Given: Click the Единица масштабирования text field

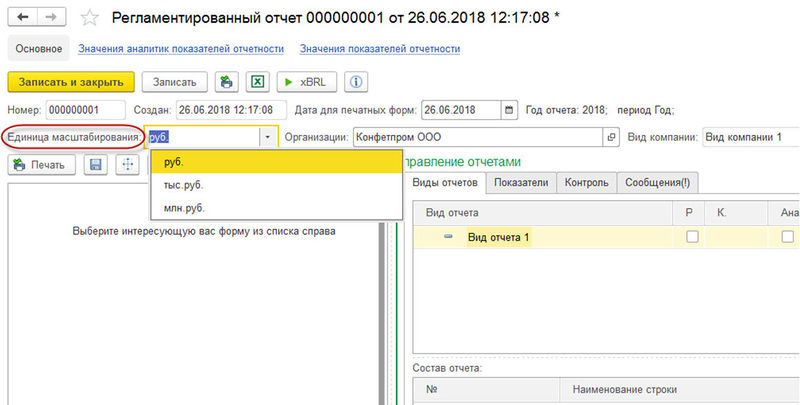Looking at the screenshot, I should tap(203, 137).
